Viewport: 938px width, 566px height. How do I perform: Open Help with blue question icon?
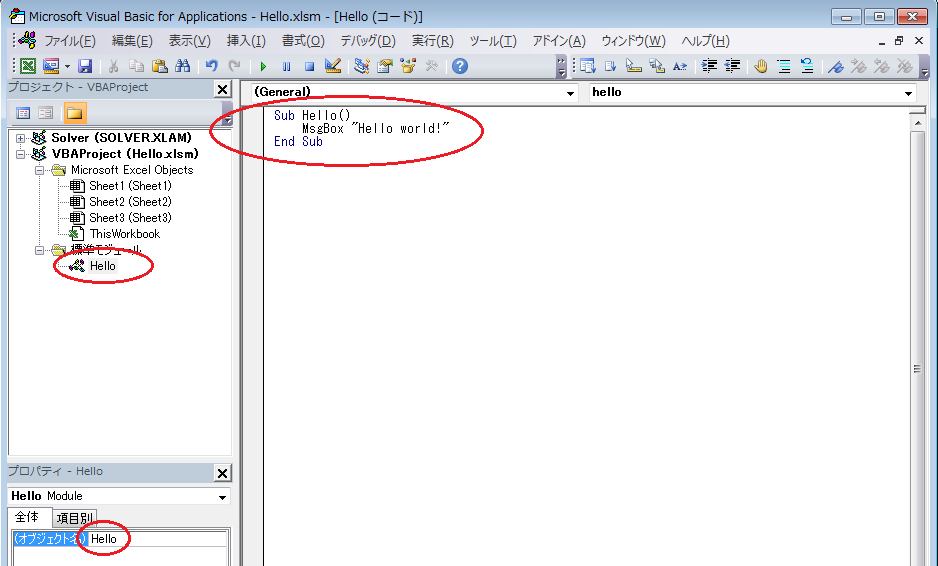(459, 66)
